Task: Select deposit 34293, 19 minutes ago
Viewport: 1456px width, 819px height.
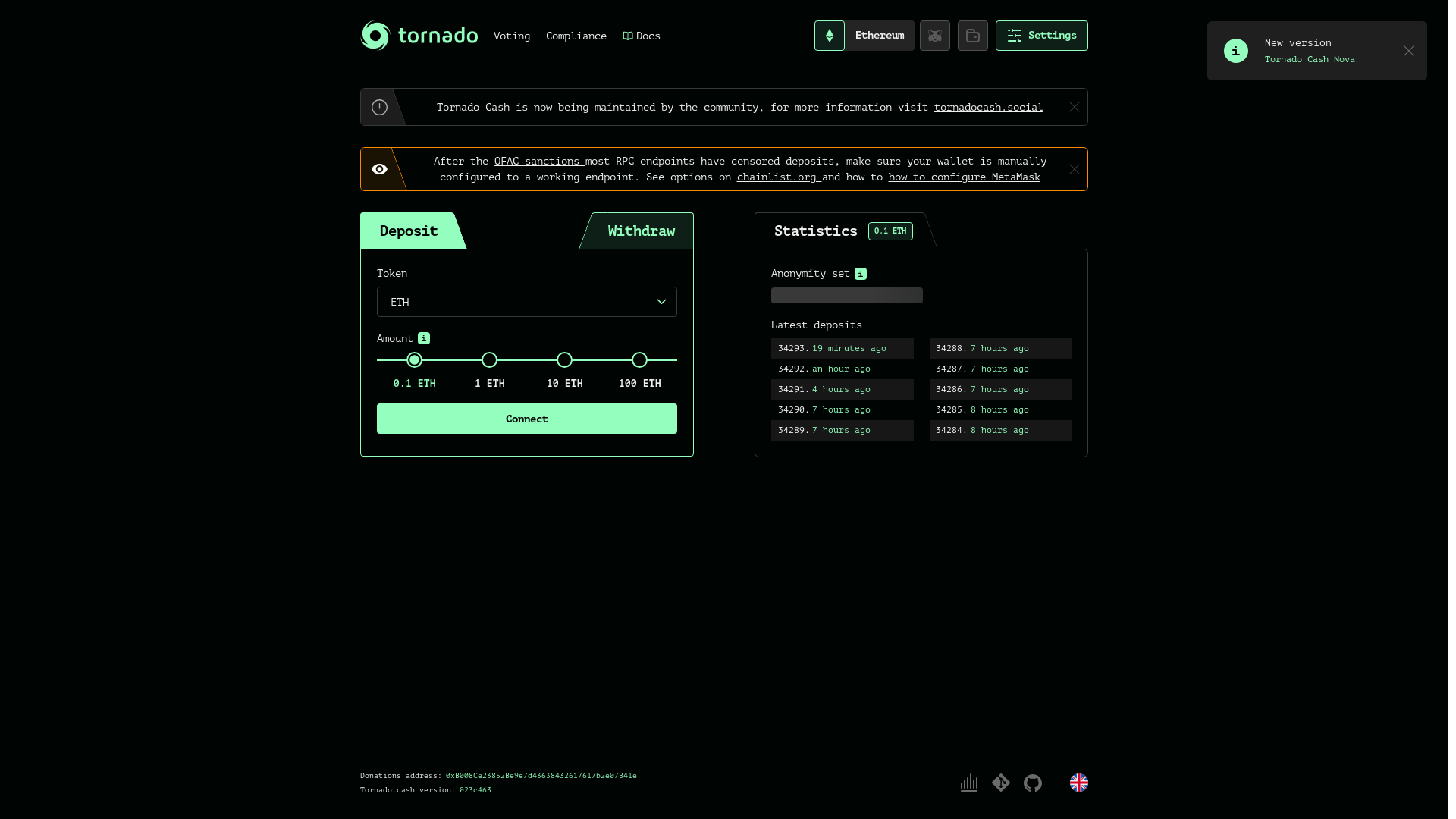Action: coord(842,348)
